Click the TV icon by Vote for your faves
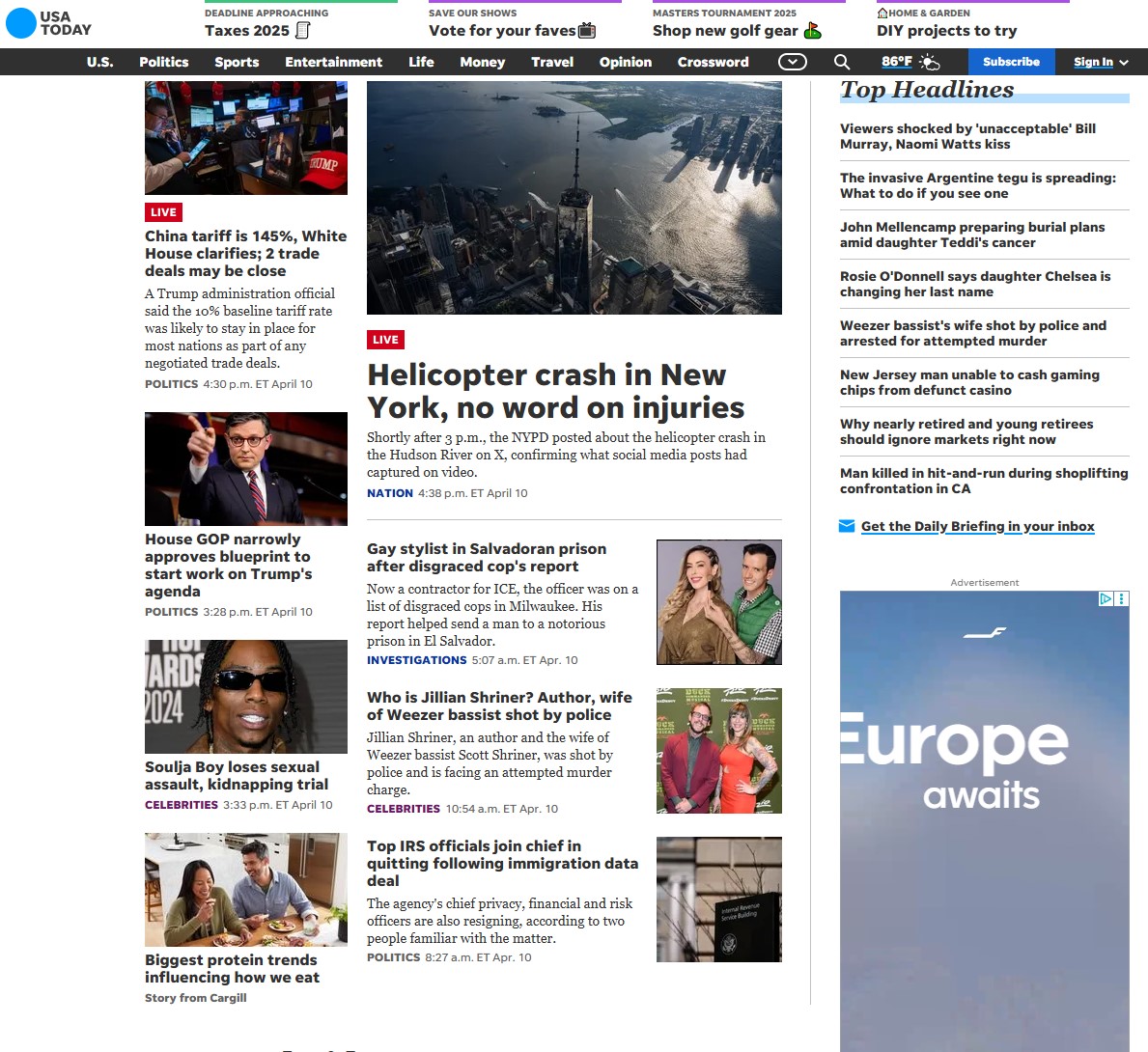This screenshot has height=1052, width=1148. 586,31
